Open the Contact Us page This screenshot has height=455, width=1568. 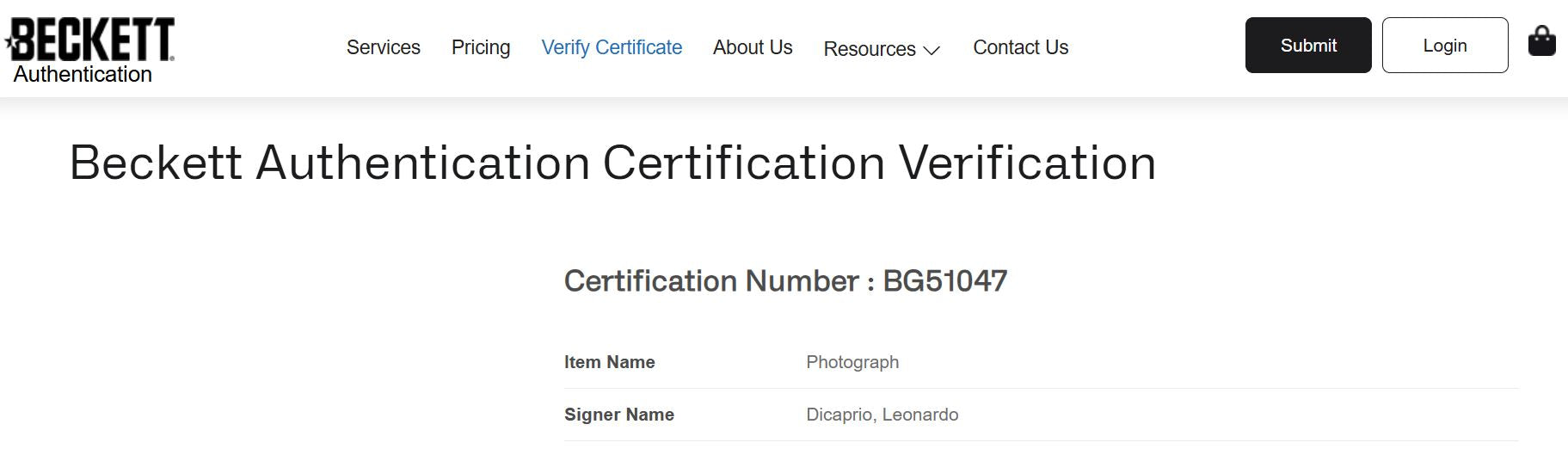tap(1021, 47)
